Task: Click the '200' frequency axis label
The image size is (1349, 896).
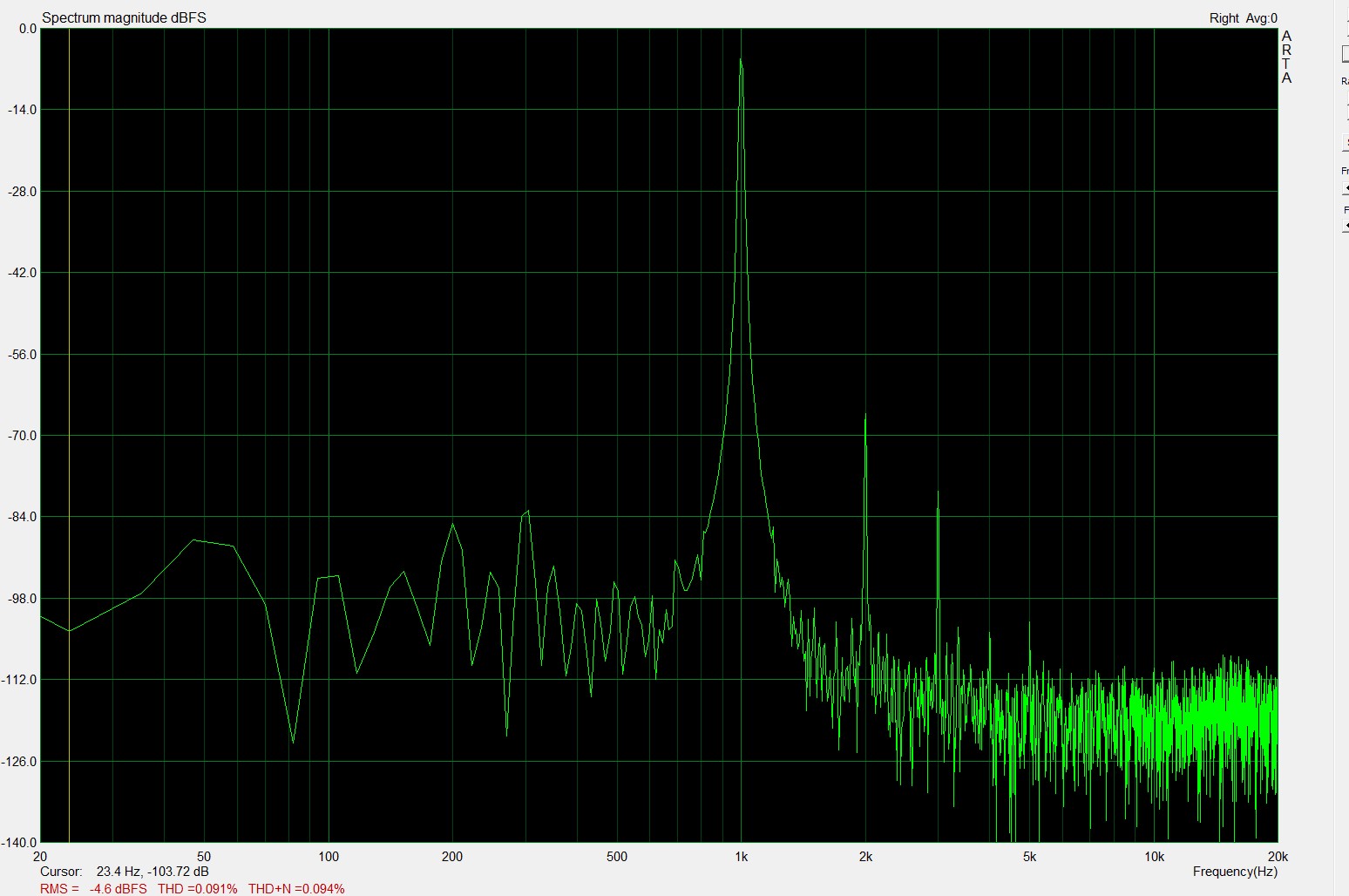Action: pyautogui.click(x=452, y=856)
